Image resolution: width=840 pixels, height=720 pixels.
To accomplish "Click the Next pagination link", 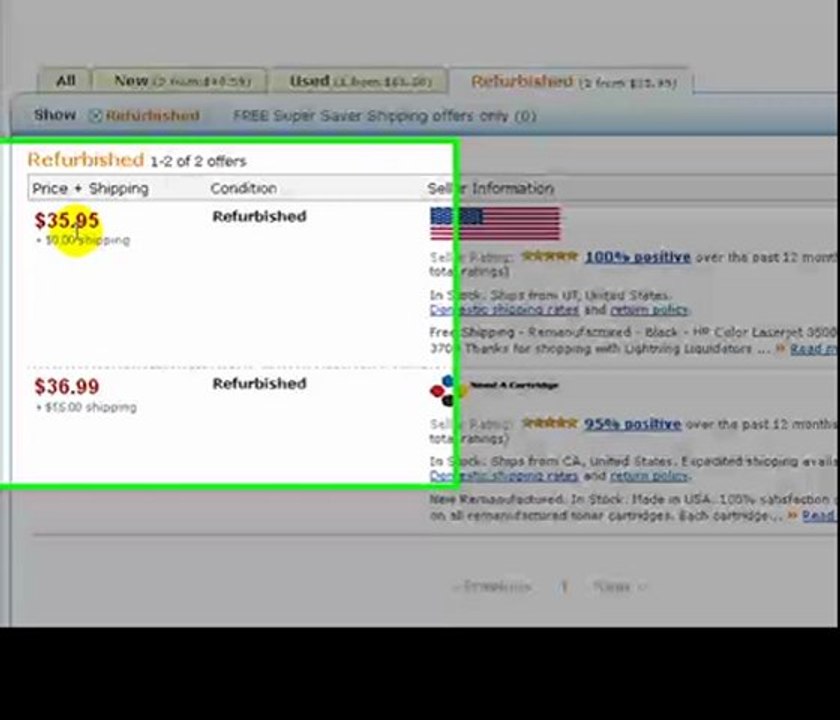I will click(619, 587).
